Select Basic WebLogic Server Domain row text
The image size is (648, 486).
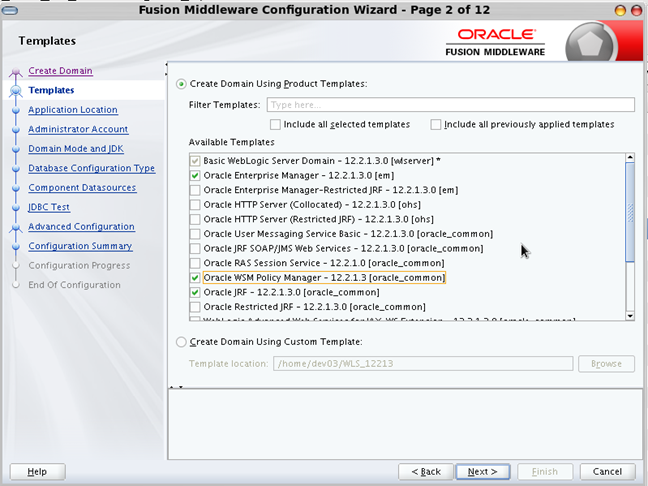point(322,161)
